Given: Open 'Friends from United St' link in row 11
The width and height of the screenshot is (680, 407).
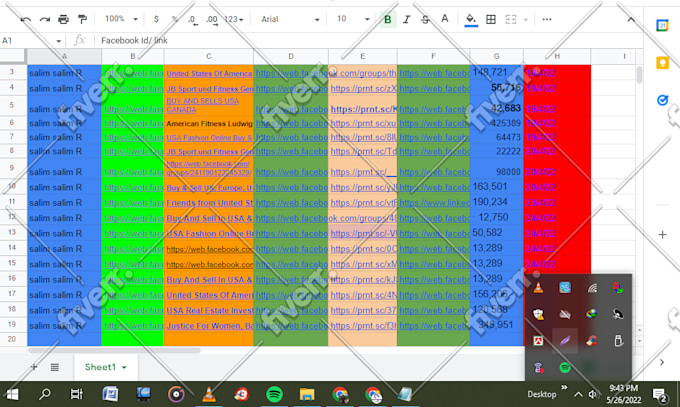Looking at the screenshot, I should coord(210,203).
